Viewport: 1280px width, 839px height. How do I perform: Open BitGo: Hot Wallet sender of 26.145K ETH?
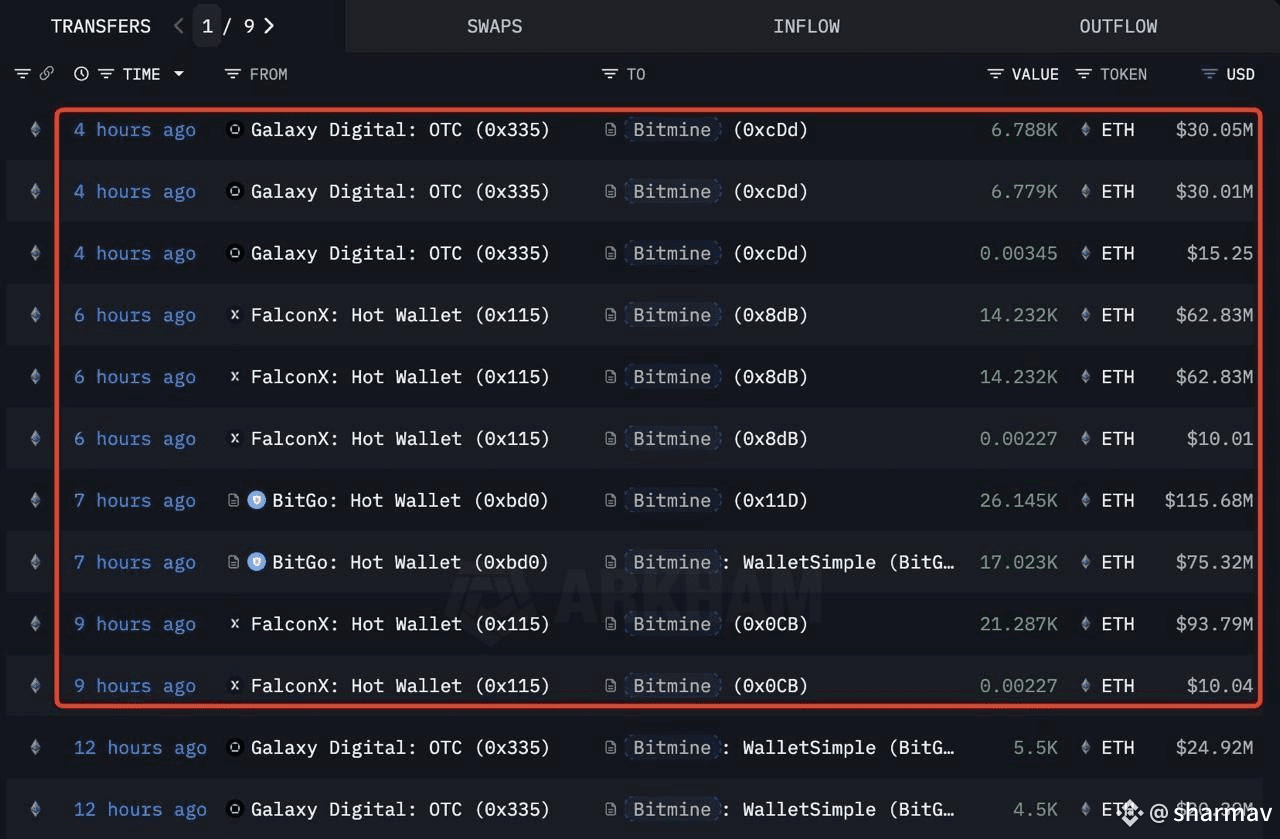point(410,500)
